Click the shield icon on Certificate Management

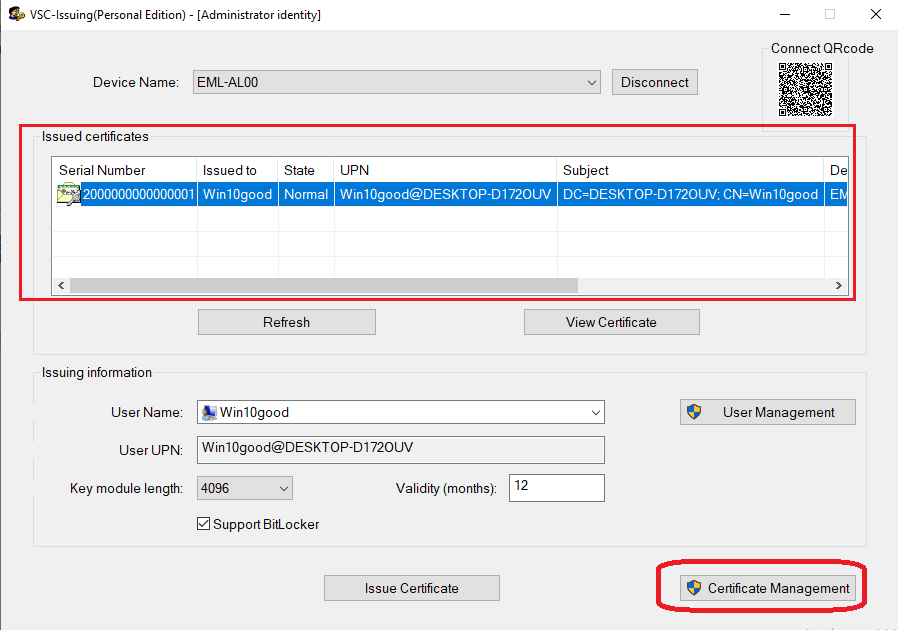pyautogui.click(x=695, y=588)
